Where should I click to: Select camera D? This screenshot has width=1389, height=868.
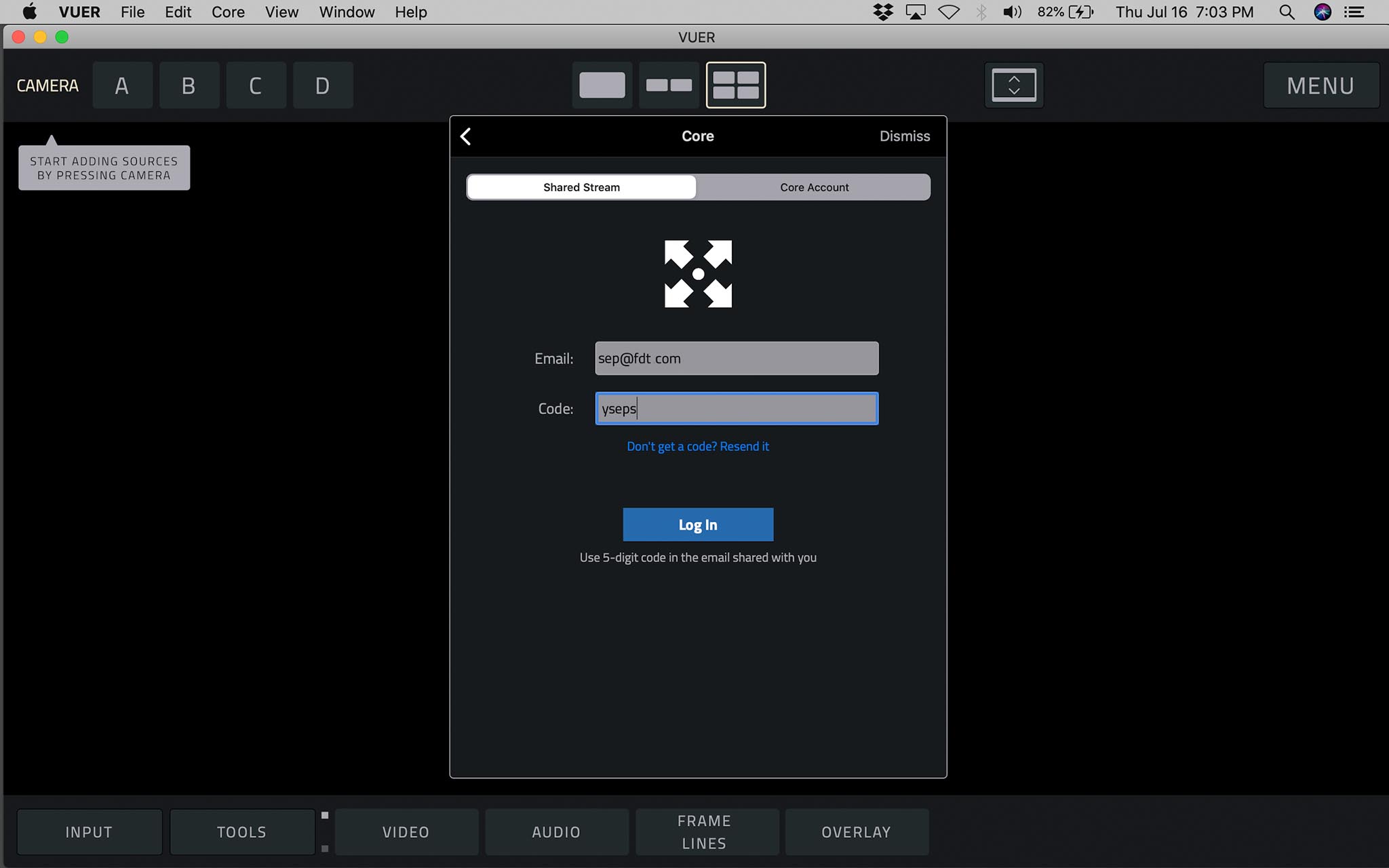[323, 85]
